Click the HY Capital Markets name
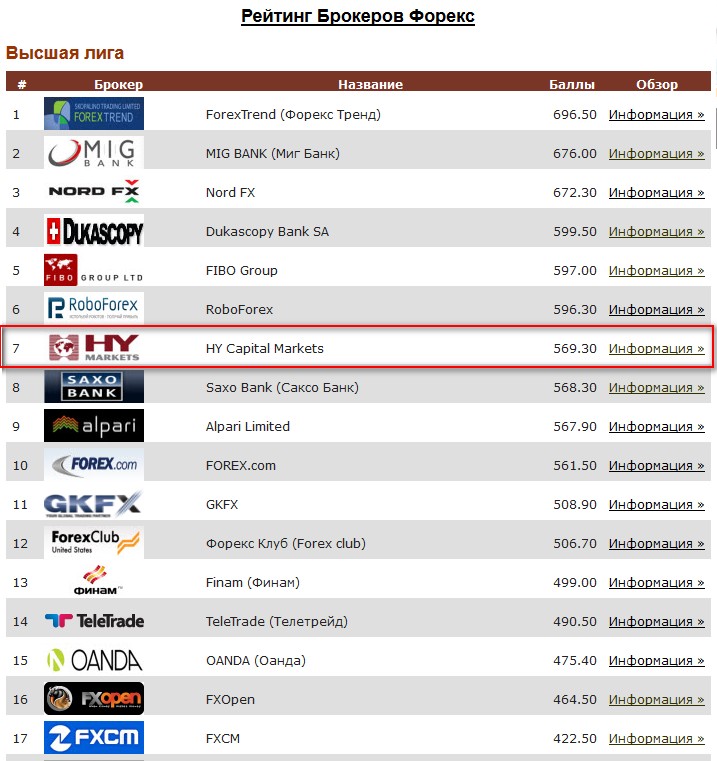This screenshot has height=761, width=717. (265, 348)
